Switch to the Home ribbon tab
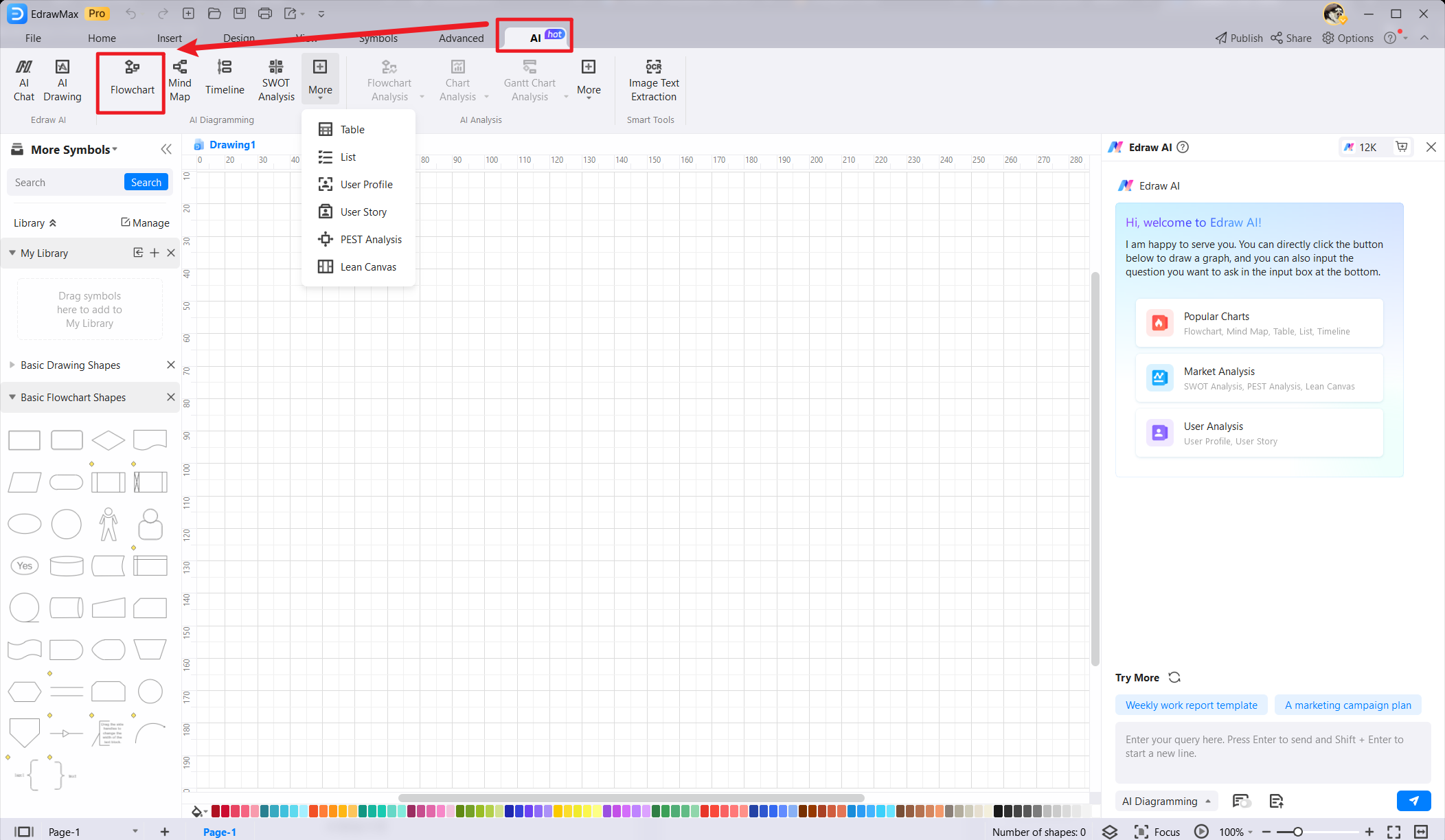 [x=102, y=38]
